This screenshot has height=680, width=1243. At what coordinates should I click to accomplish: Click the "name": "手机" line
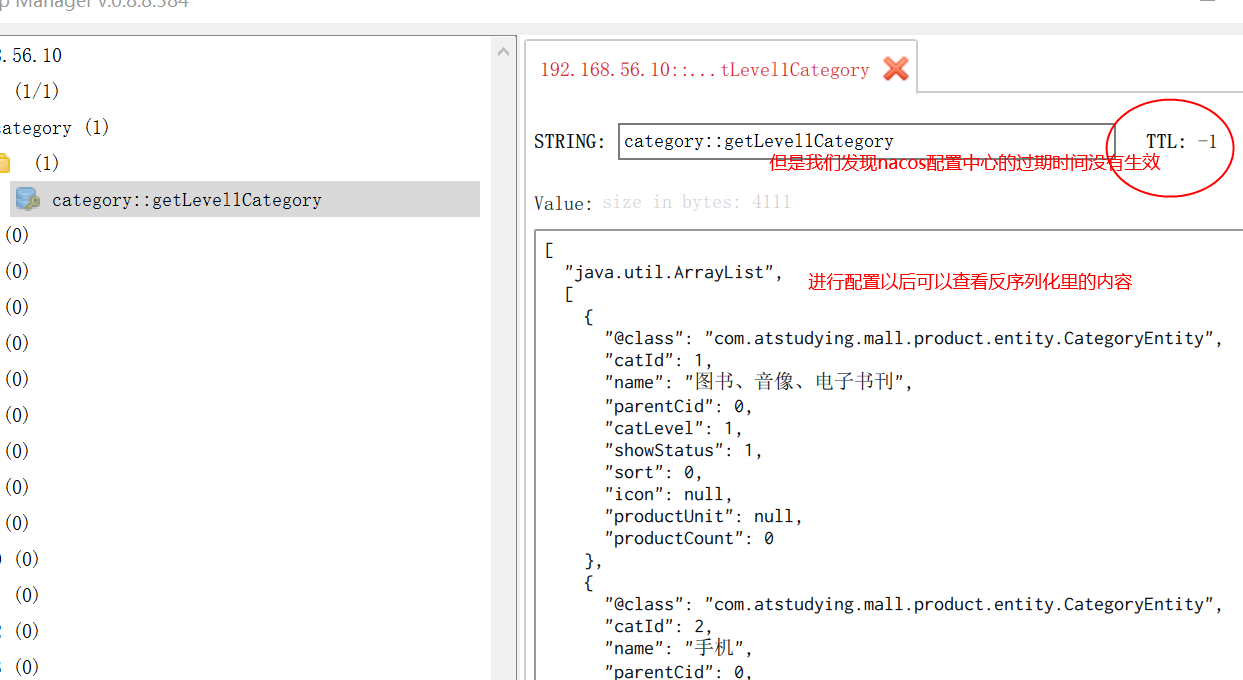tap(678, 648)
